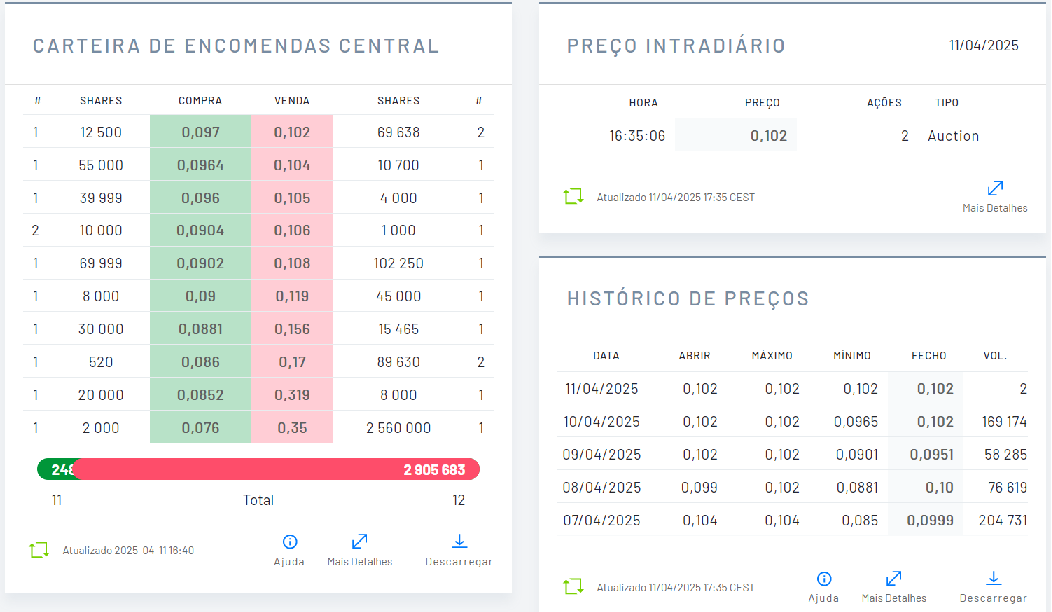Select ask price cell 0,35
The image size is (1052, 612).
(292, 428)
